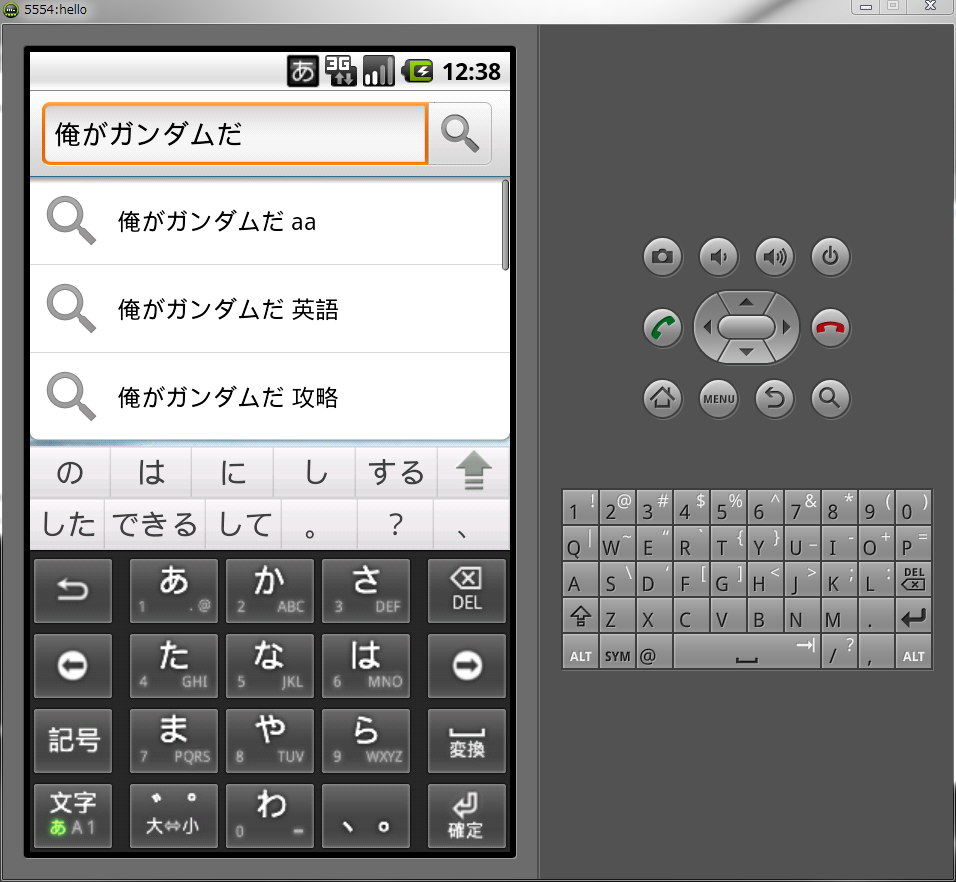
Task: Choose the して candidate word
Action: click(244, 525)
